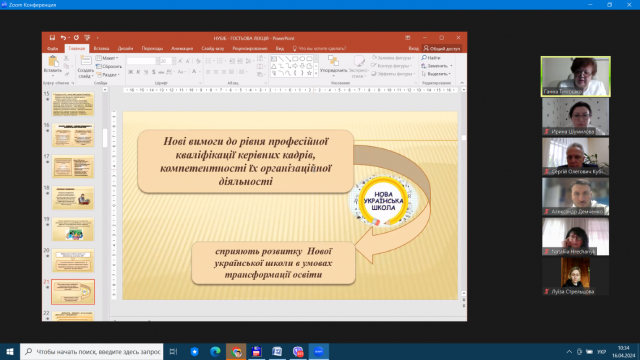Open Microsoft Edge from taskbar
The image size is (640, 360).
tap(215, 351)
